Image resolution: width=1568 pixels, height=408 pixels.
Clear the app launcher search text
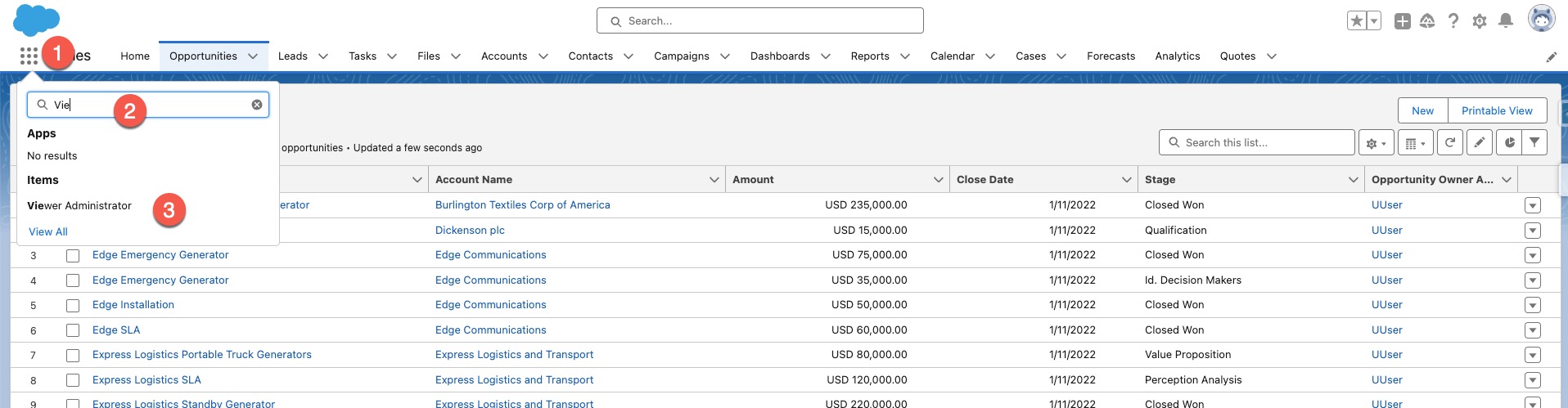(257, 105)
